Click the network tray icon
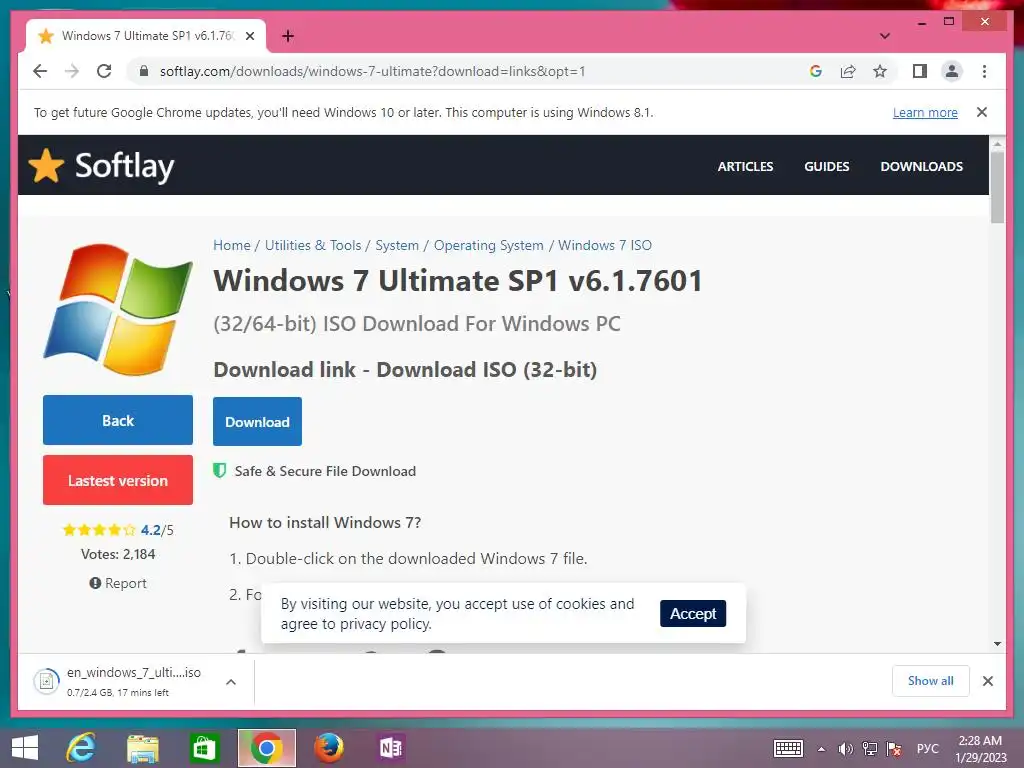 click(x=870, y=749)
